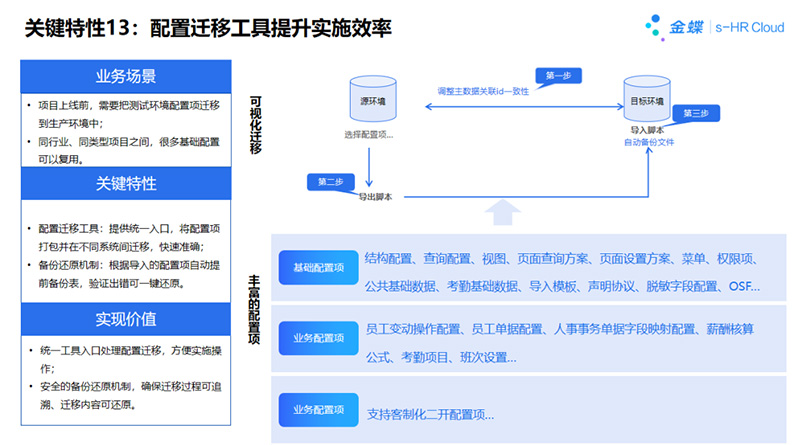Open the 关键特性 section header
Viewport: 800px width, 445px height.
126,183
